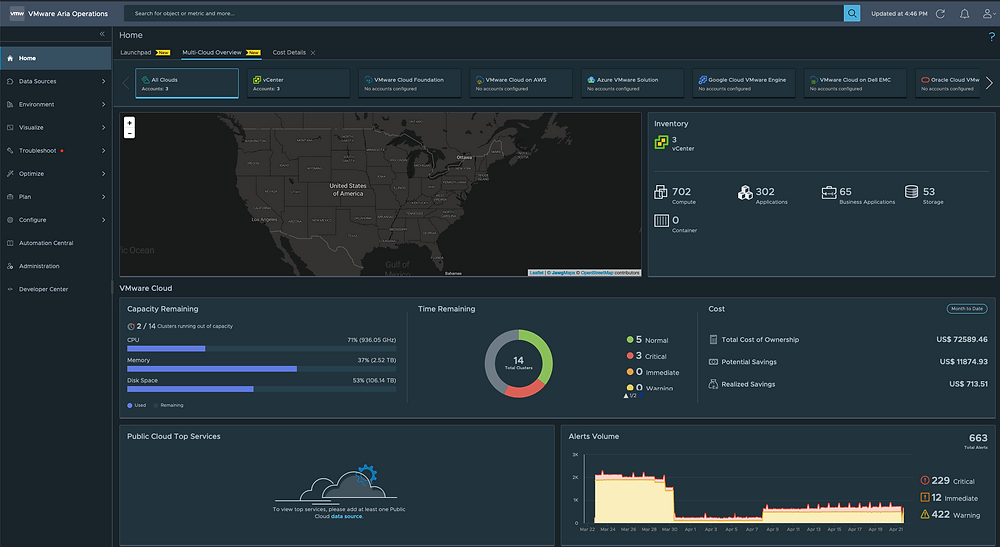Click the Configure gear icon

10,220
